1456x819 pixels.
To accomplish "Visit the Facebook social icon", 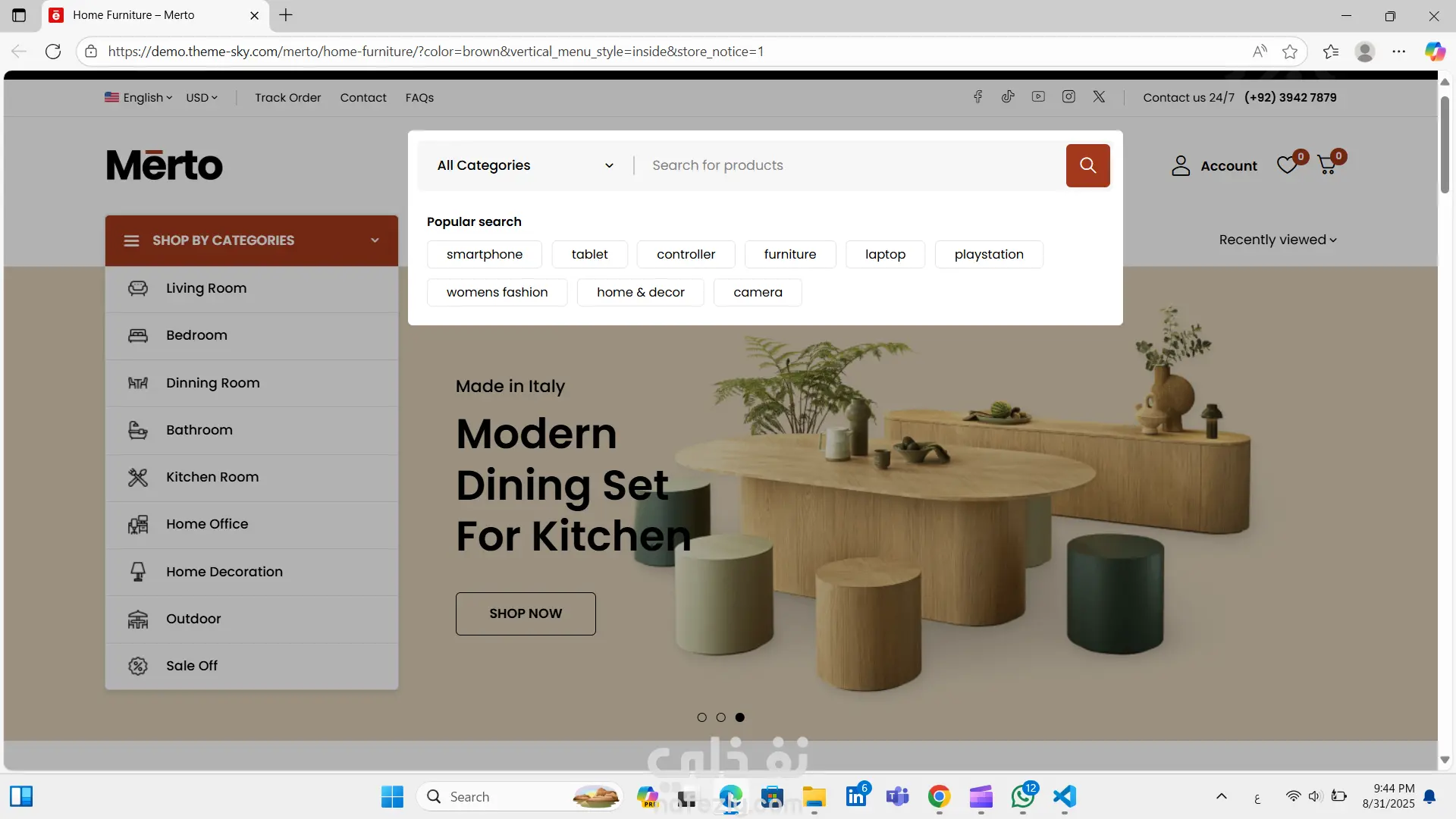I will [x=977, y=97].
